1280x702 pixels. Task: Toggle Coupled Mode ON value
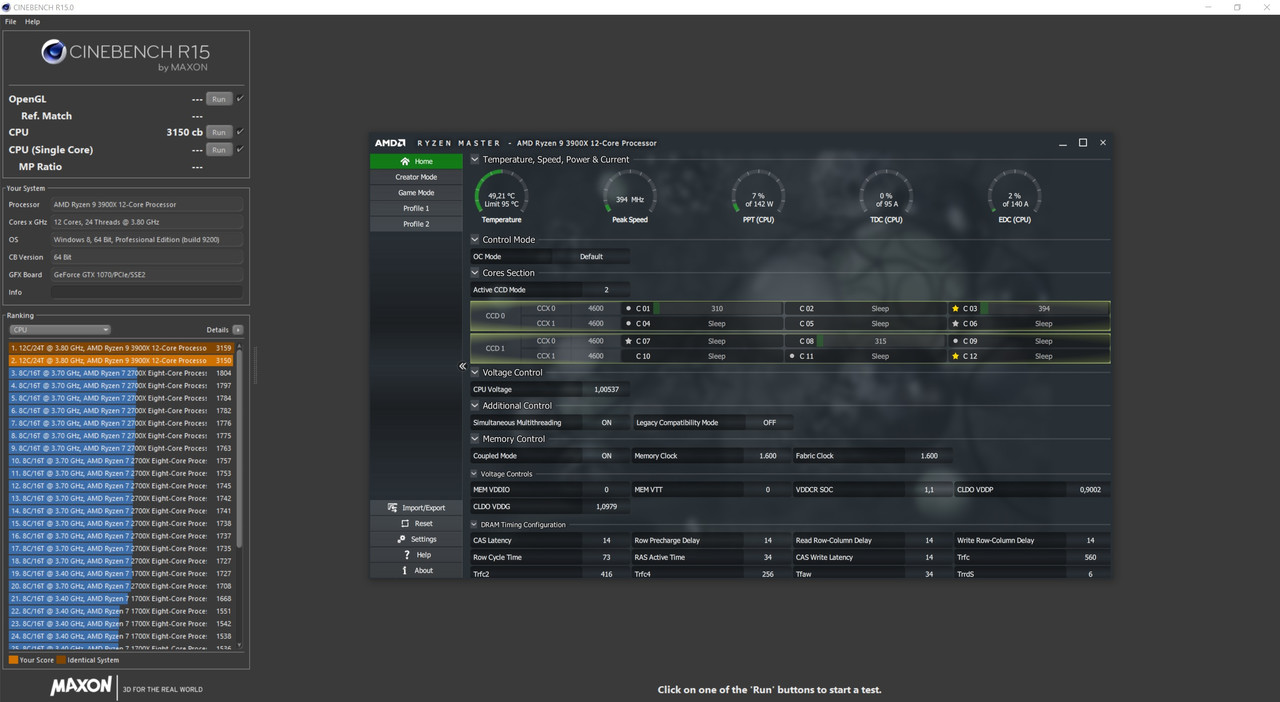(606, 456)
